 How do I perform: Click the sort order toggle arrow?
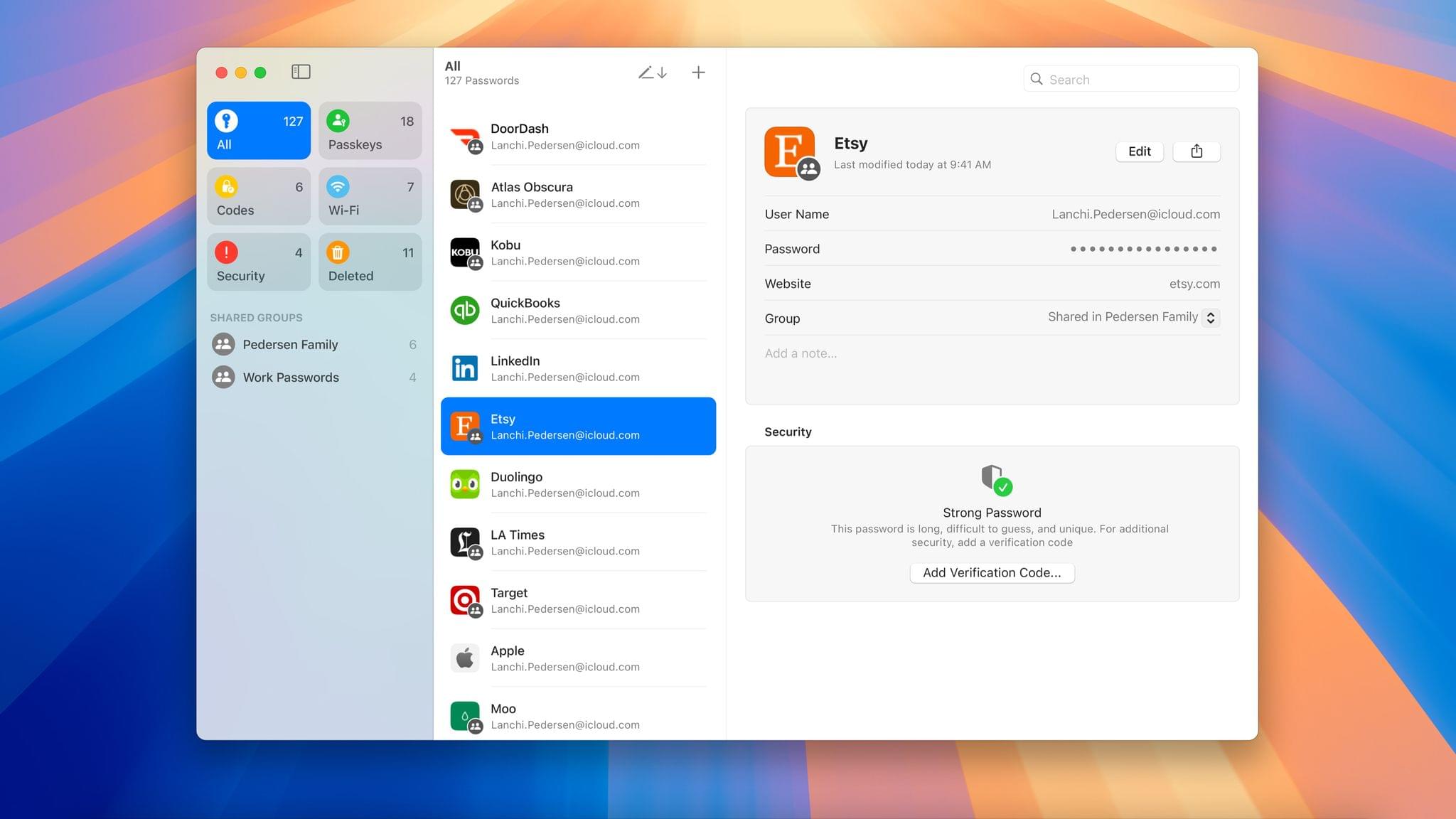click(662, 72)
